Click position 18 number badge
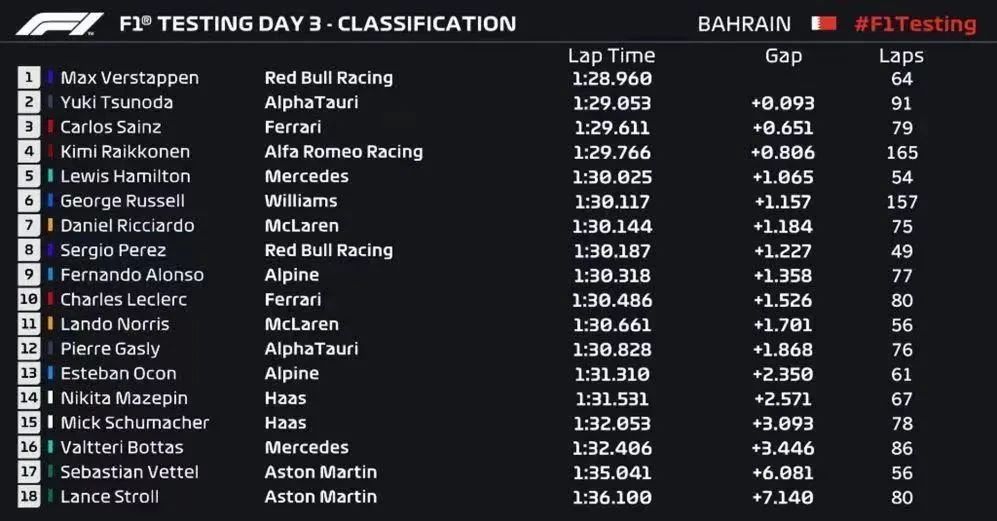 point(29,496)
